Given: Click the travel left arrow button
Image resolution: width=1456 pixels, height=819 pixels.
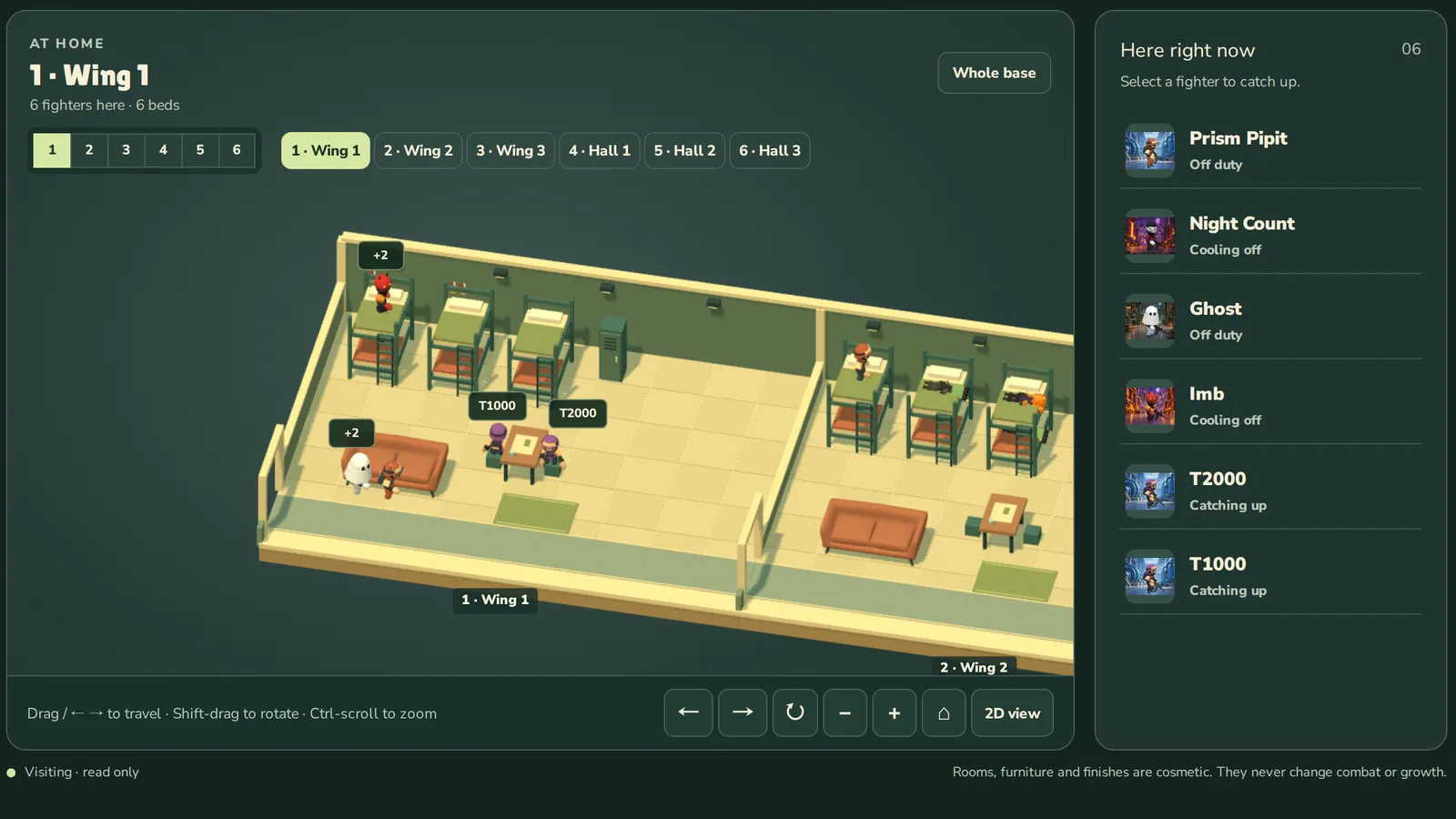Looking at the screenshot, I should coord(688,713).
